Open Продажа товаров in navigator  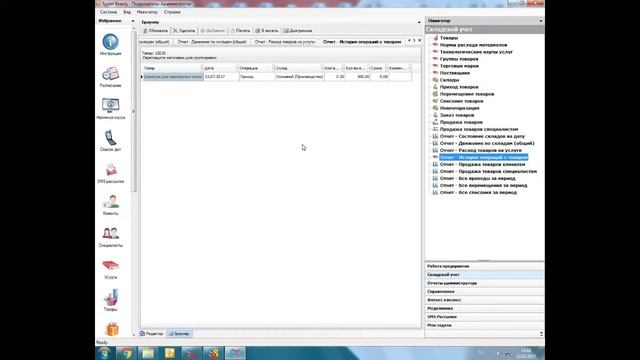pos(461,122)
